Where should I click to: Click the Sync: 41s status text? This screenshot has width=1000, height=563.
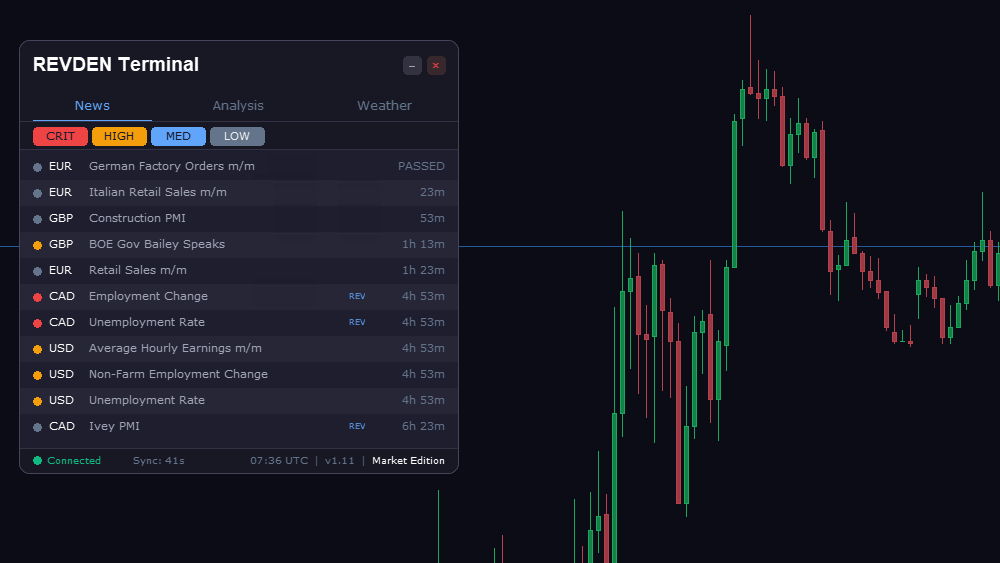pyautogui.click(x=159, y=461)
